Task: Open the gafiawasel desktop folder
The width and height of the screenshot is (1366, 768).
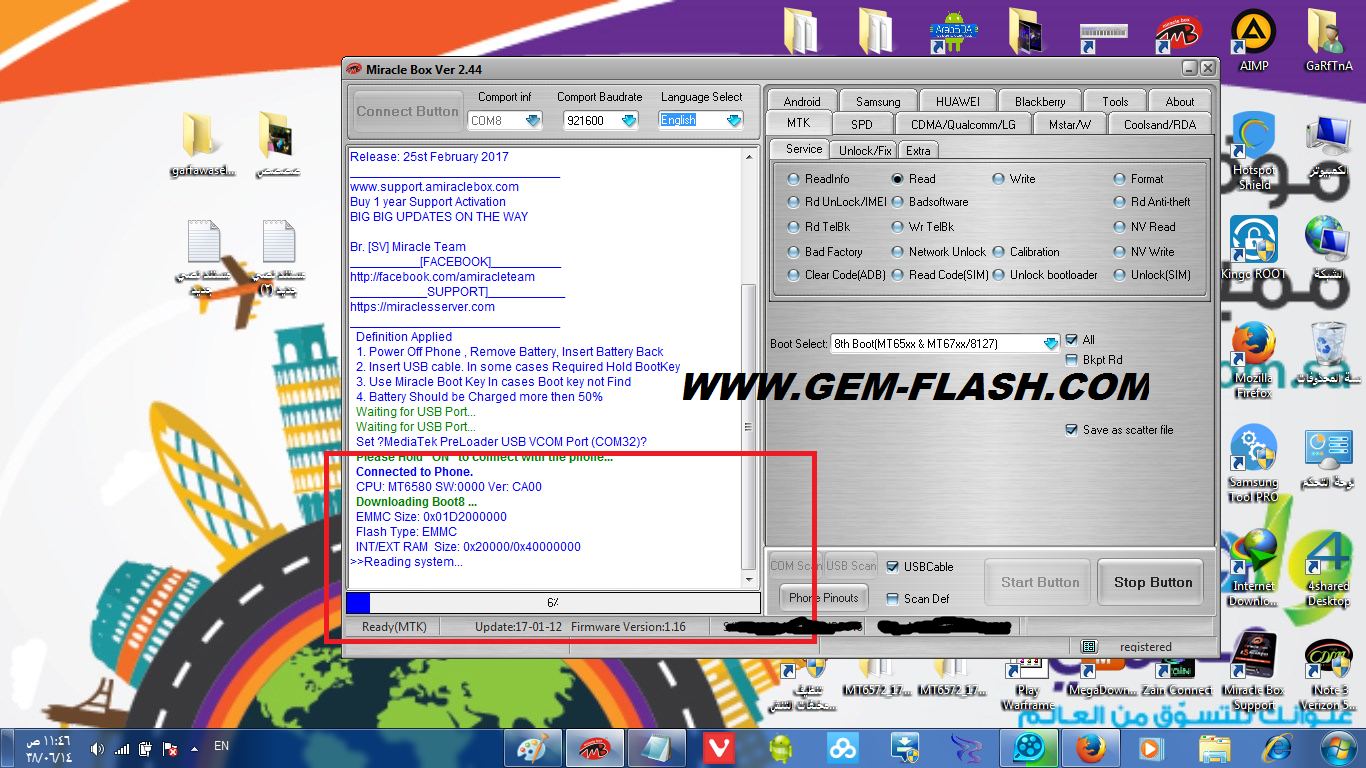Action: point(203,144)
